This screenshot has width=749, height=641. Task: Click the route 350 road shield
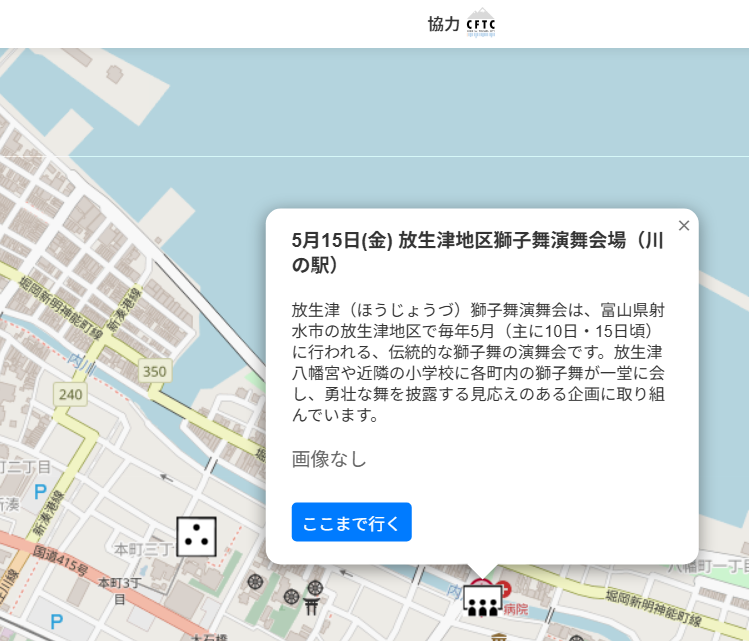tap(155, 371)
